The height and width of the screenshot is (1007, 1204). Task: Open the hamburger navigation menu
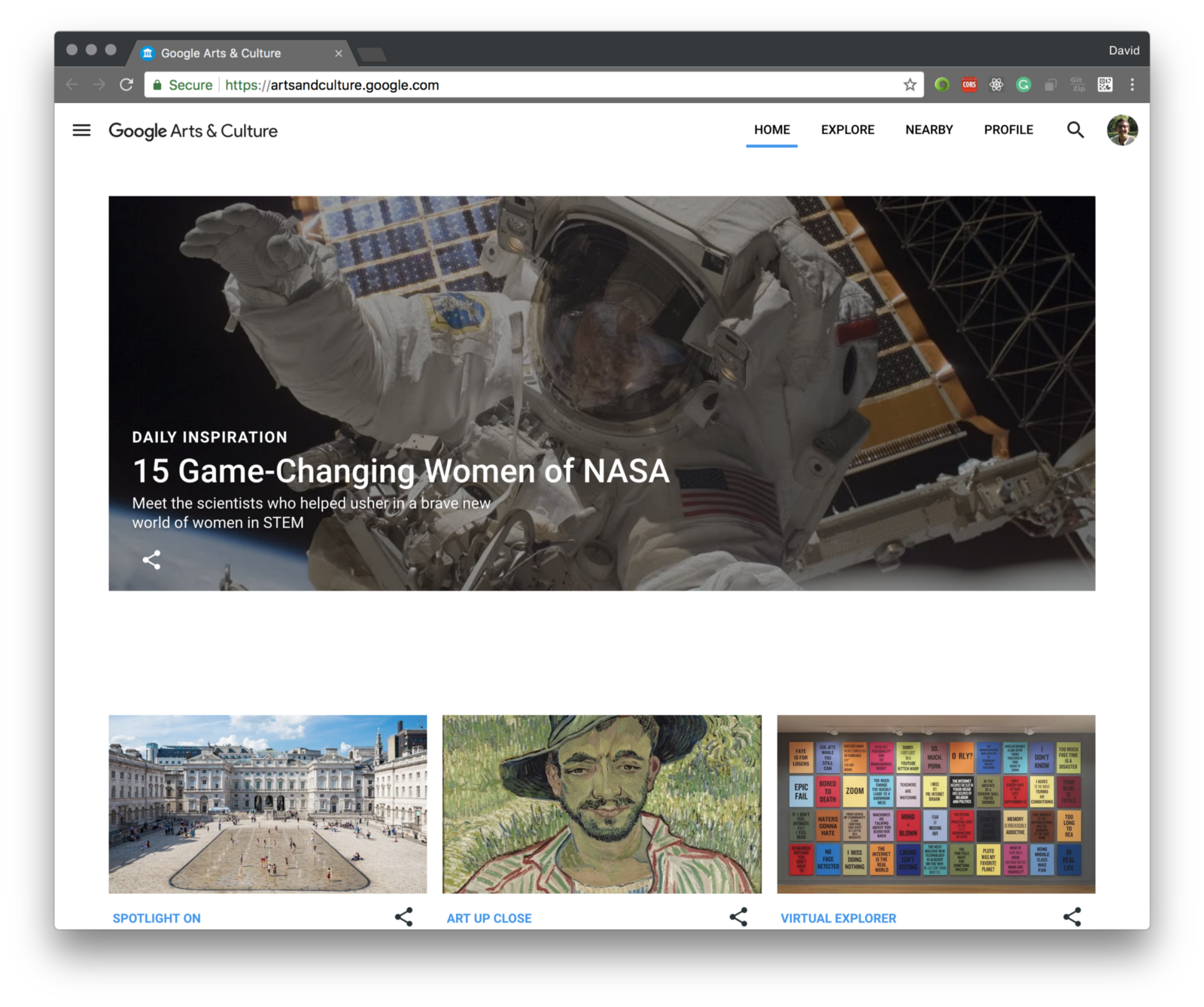[81, 130]
